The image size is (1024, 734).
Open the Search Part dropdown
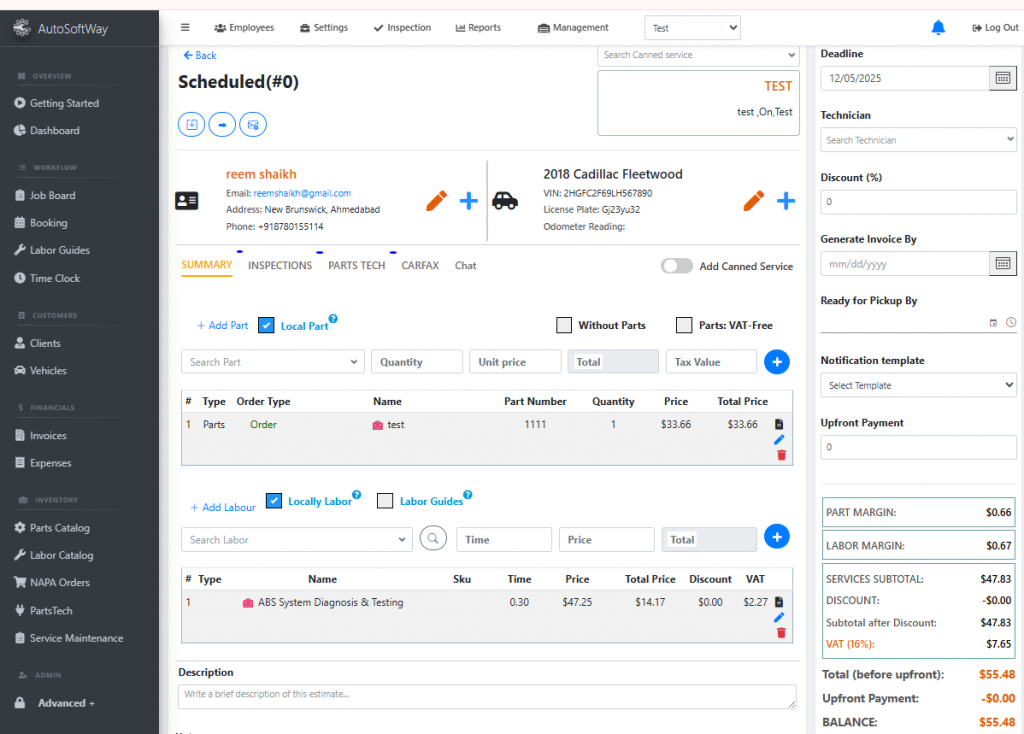[x=273, y=362]
